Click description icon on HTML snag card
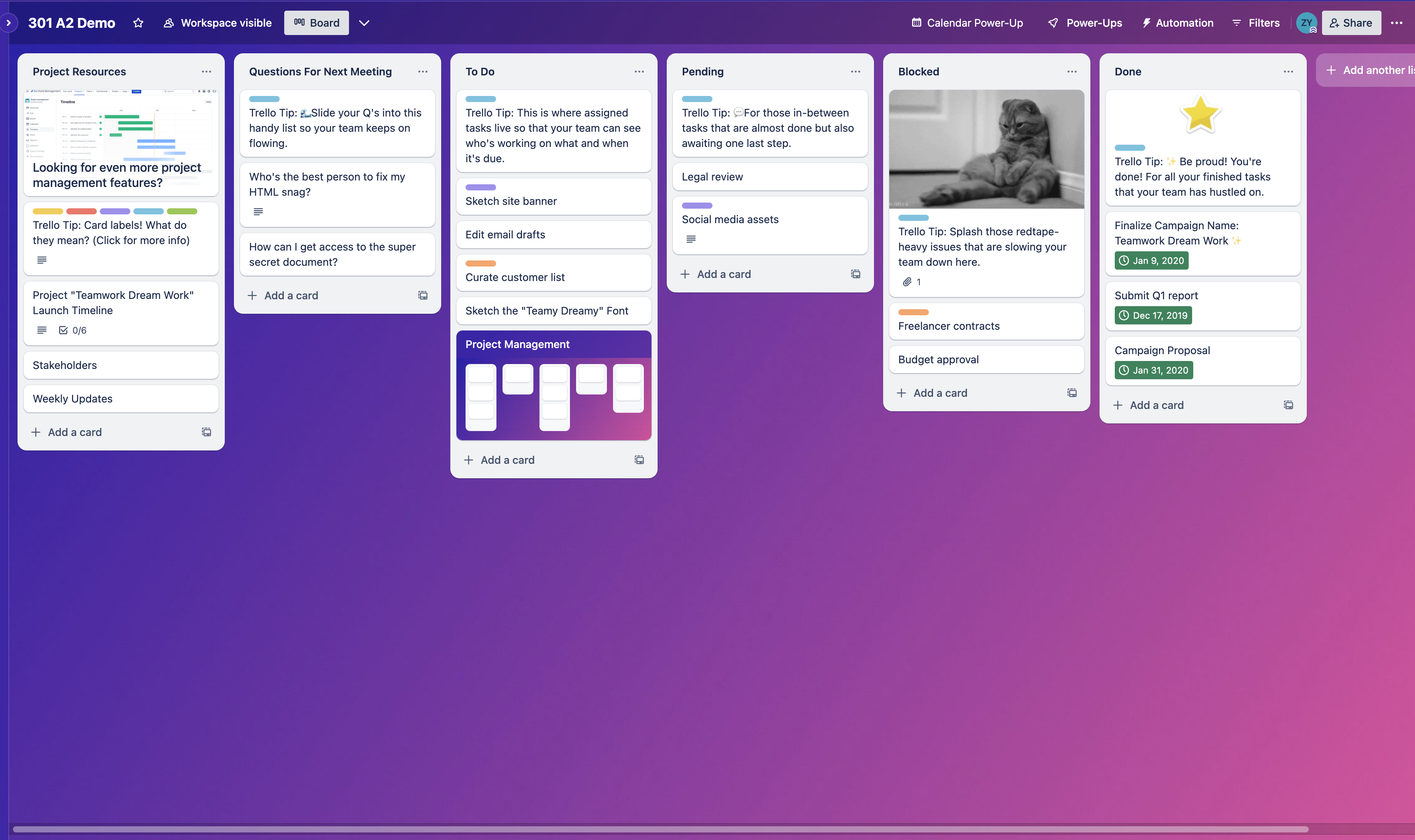Viewport: 1415px width, 840px height. [x=258, y=212]
